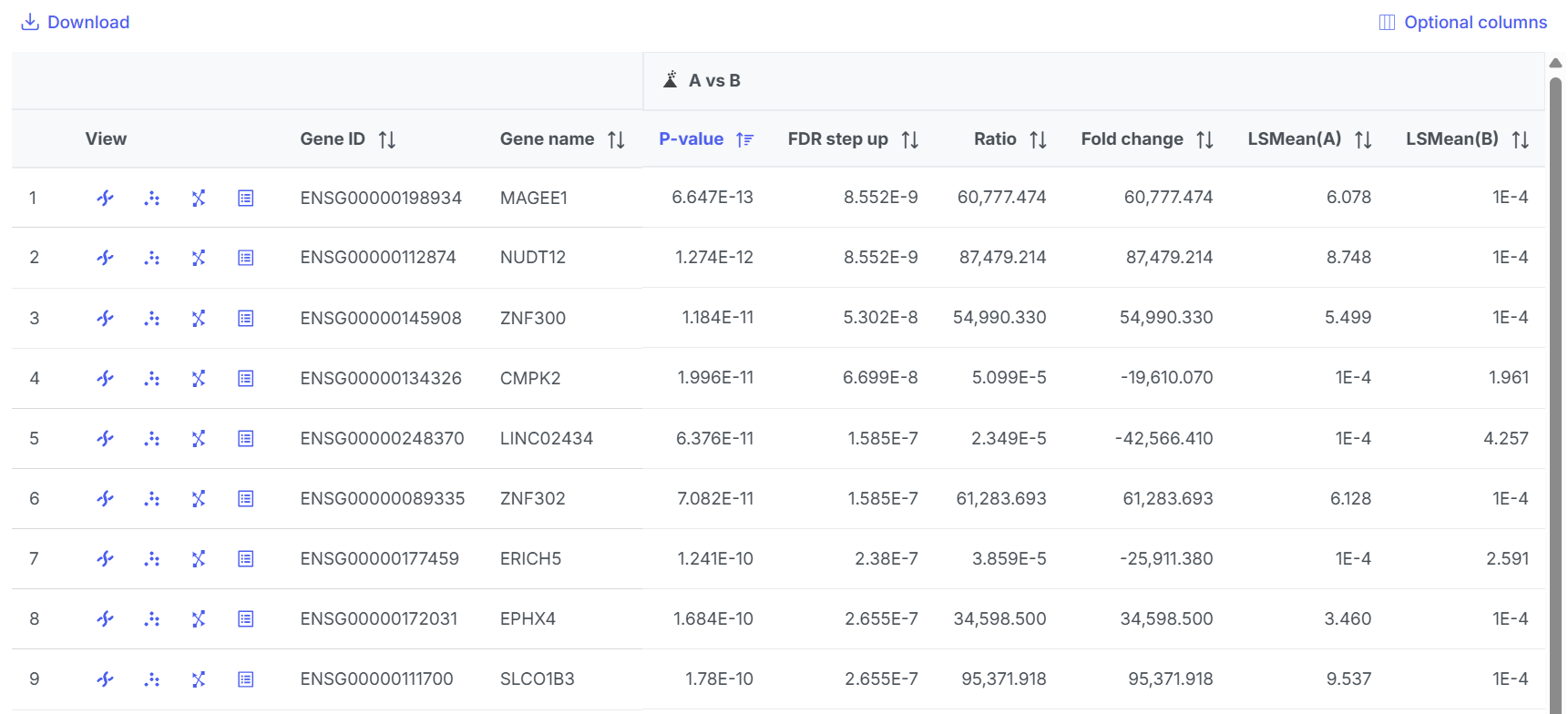The height and width of the screenshot is (714, 1568).
Task: Show the dot plot for NUDT12
Action: click(152, 258)
